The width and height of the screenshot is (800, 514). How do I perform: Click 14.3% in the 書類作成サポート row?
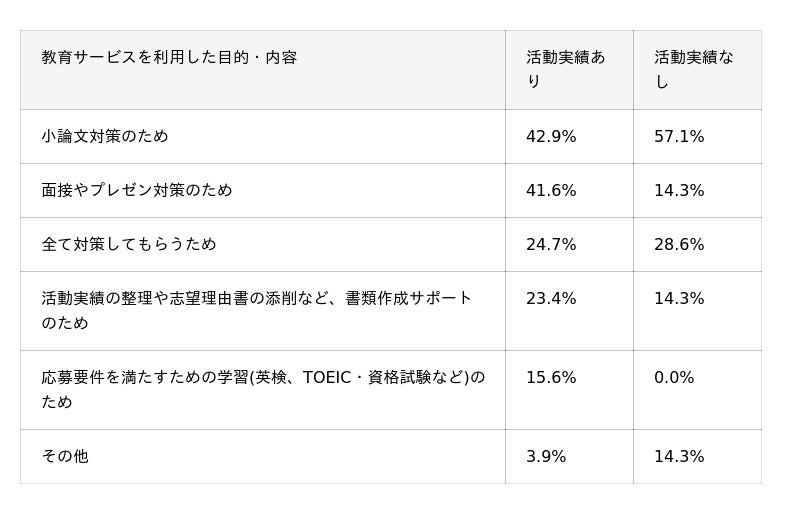point(679,299)
